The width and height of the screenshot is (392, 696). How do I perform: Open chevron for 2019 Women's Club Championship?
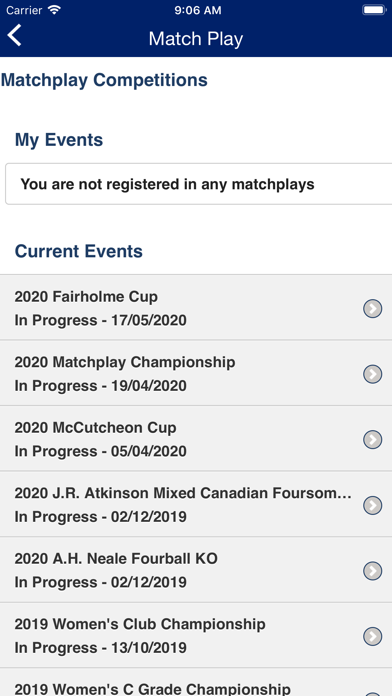point(372,636)
